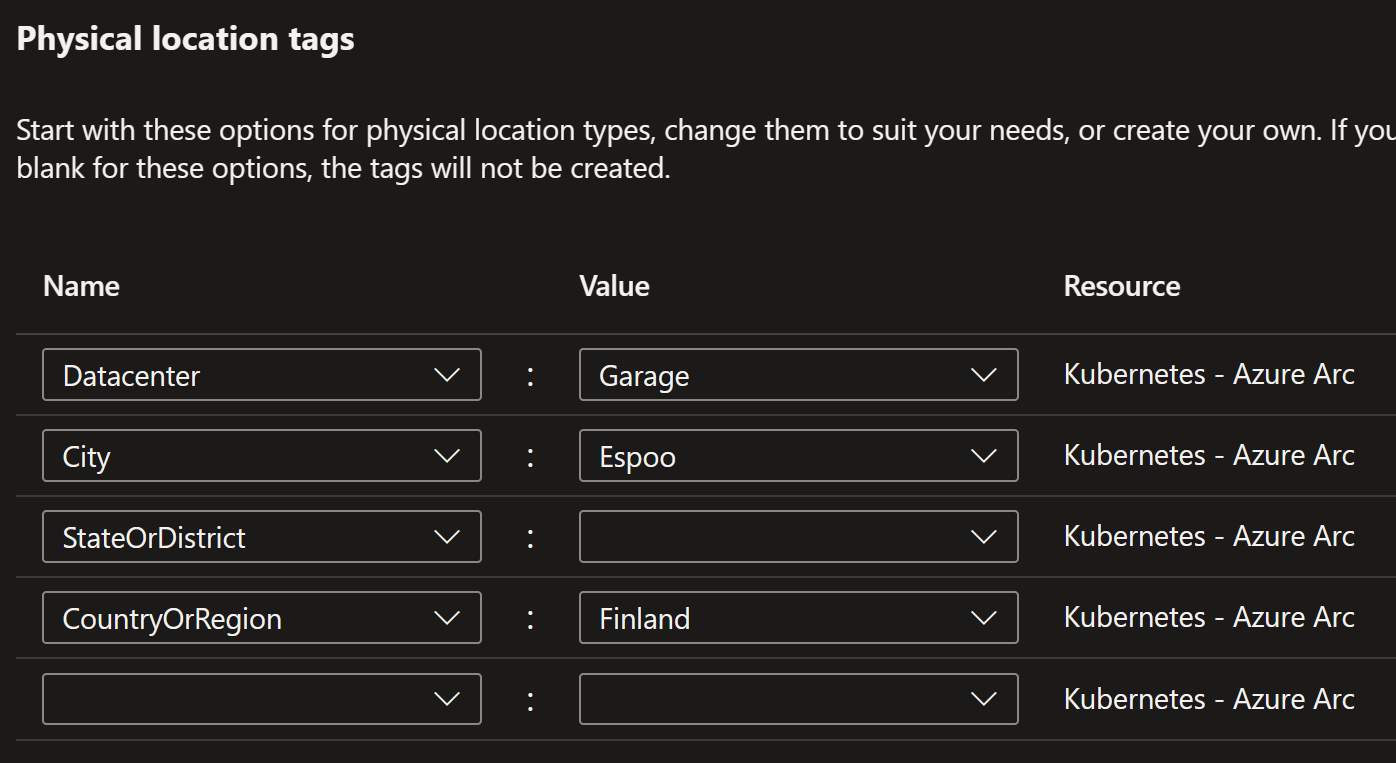Select the City name combo box
This screenshot has width=1396, height=763.
click(x=262, y=456)
